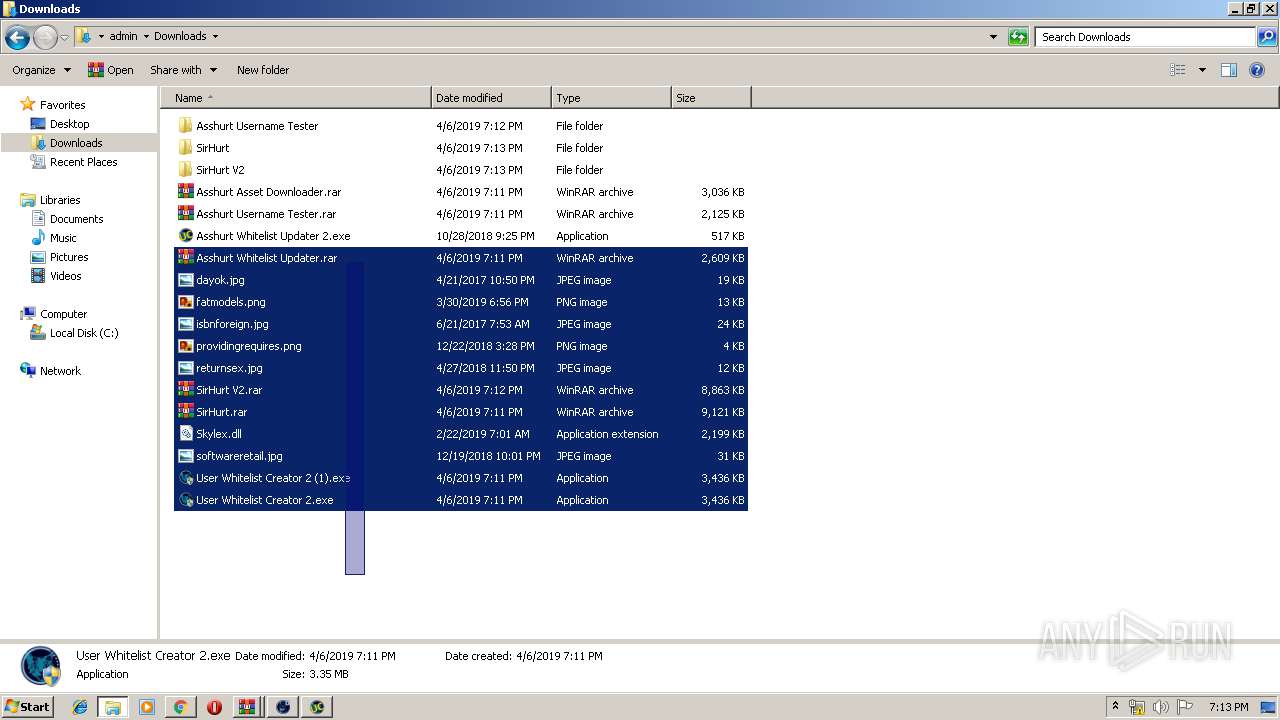This screenshot has width=1280, height=720.
Task: Click the Forward navigation arrow
Action: [45, 37]
